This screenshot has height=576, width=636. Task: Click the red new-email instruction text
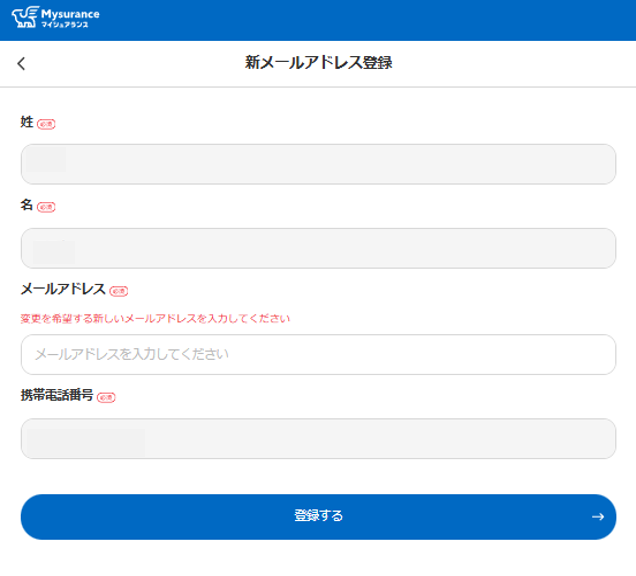(x=155, y=319)
